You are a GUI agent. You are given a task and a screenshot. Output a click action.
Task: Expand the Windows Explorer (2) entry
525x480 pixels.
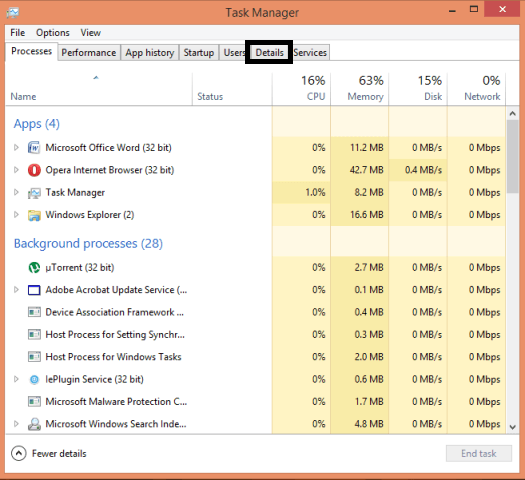(x=16, y=215)
